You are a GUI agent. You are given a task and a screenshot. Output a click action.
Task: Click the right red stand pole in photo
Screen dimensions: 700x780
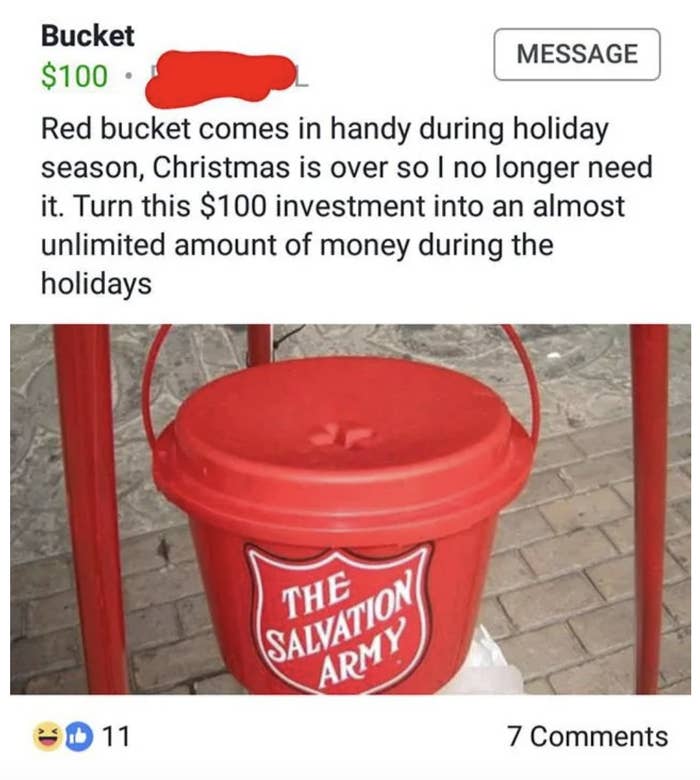click(x=650, y=509)
